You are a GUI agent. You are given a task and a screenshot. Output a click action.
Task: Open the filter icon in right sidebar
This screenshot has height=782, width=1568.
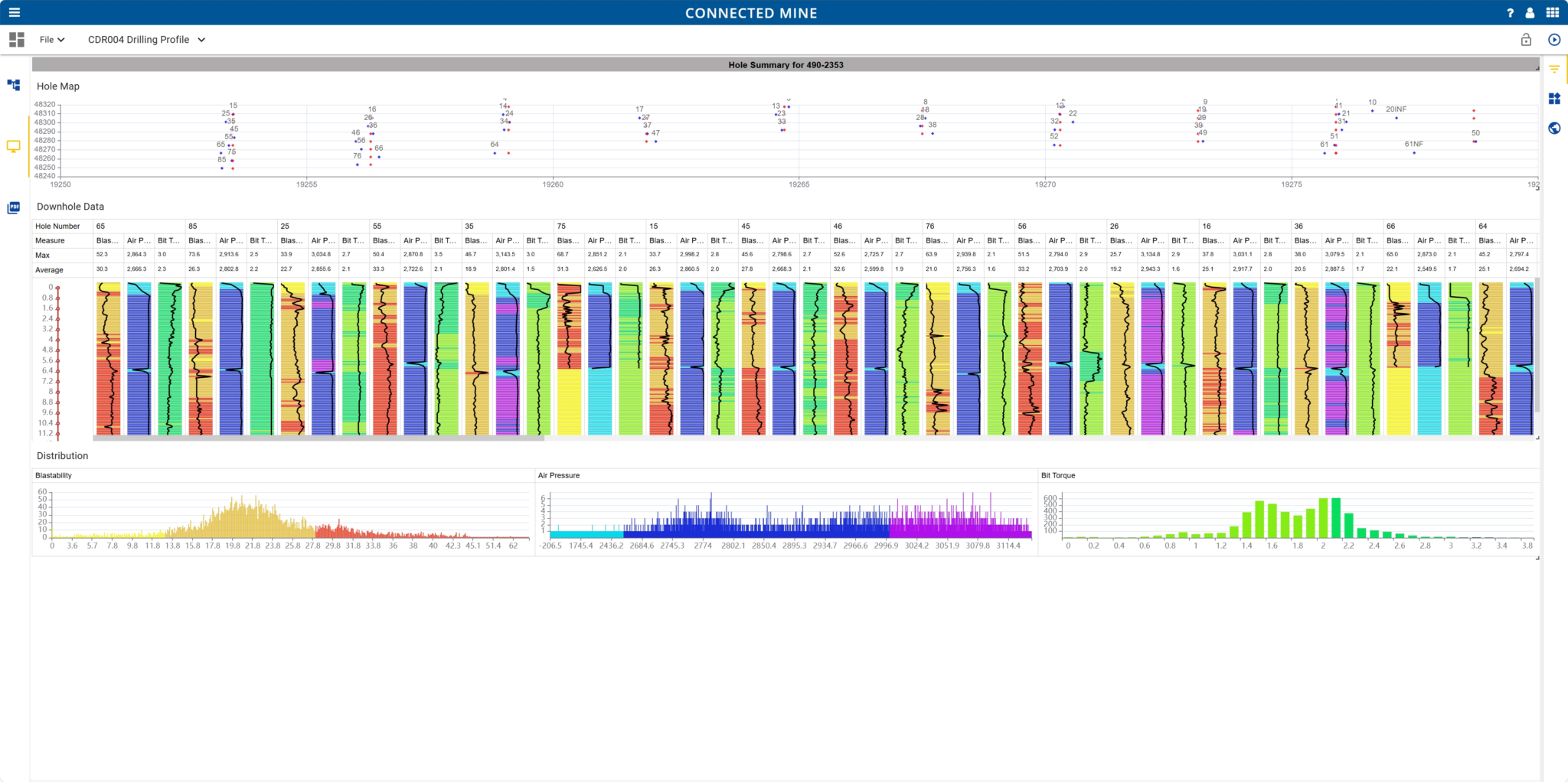click(1554, 69)
